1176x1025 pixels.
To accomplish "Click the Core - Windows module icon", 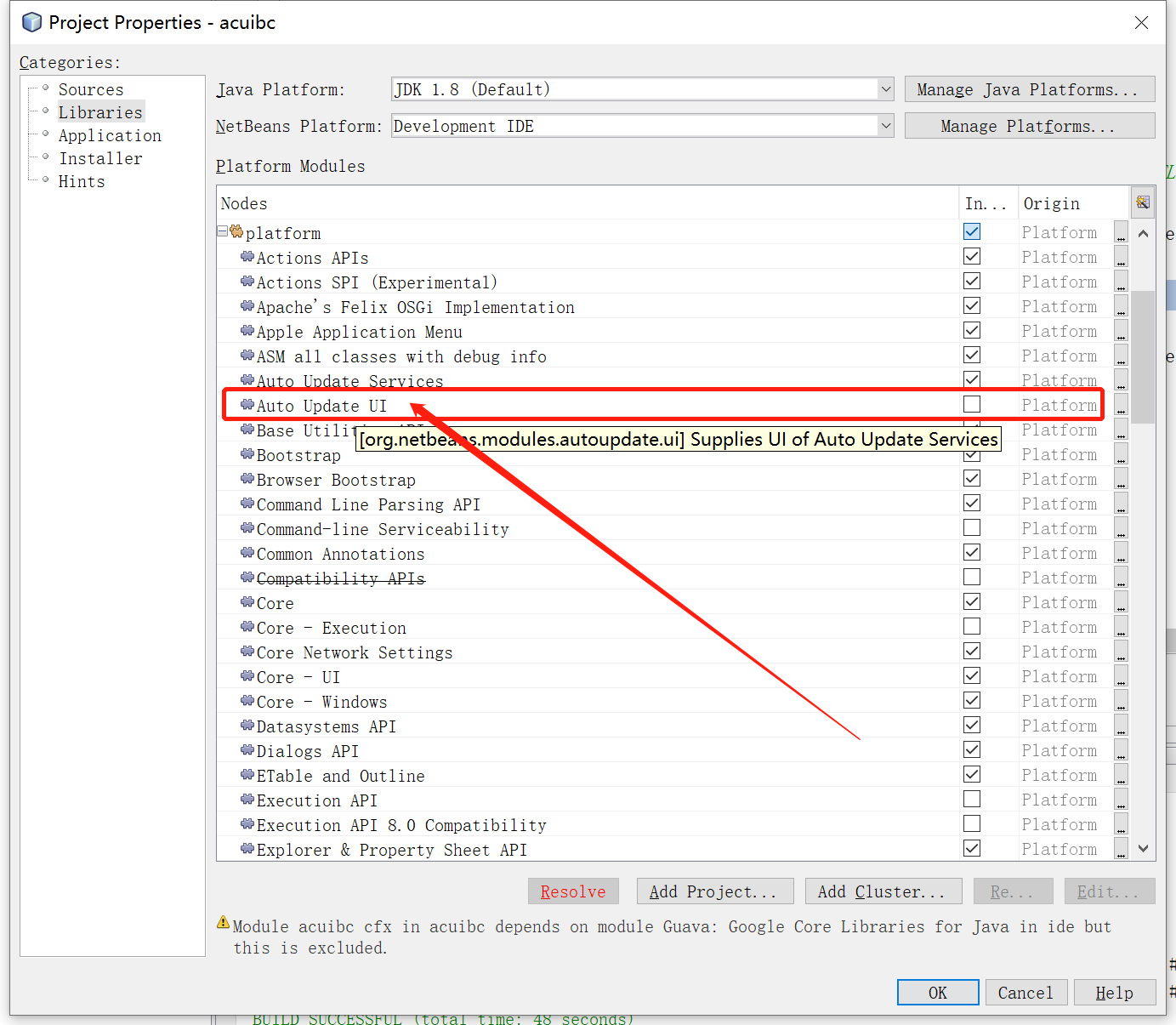I will click(x=247, y=701).
